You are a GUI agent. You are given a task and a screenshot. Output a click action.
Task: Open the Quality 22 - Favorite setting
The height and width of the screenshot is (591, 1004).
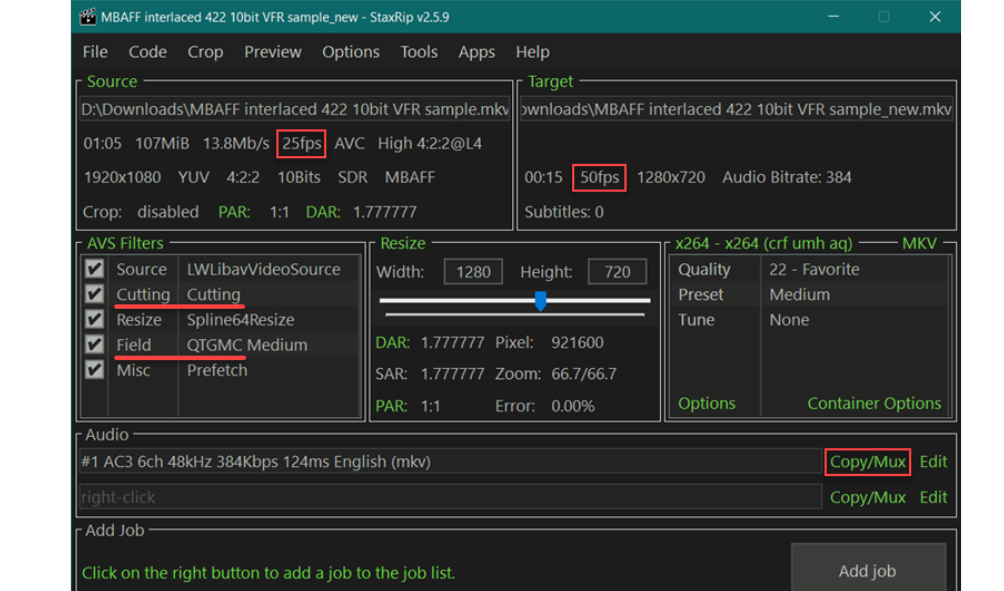coord(814,269)
